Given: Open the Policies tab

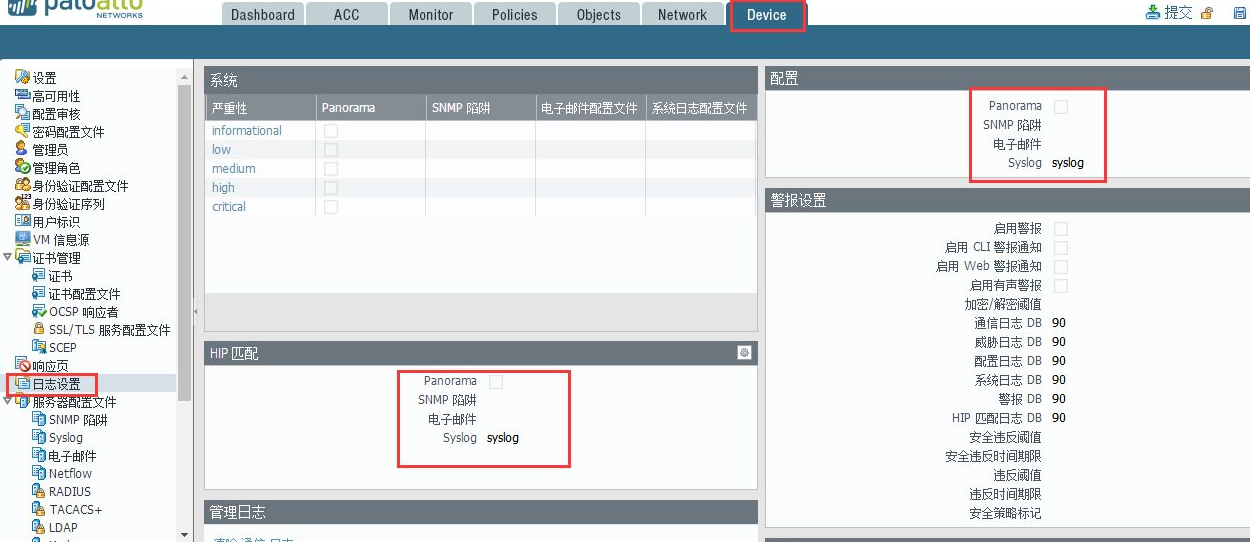Looking at the screenshot, I should 514,15.
